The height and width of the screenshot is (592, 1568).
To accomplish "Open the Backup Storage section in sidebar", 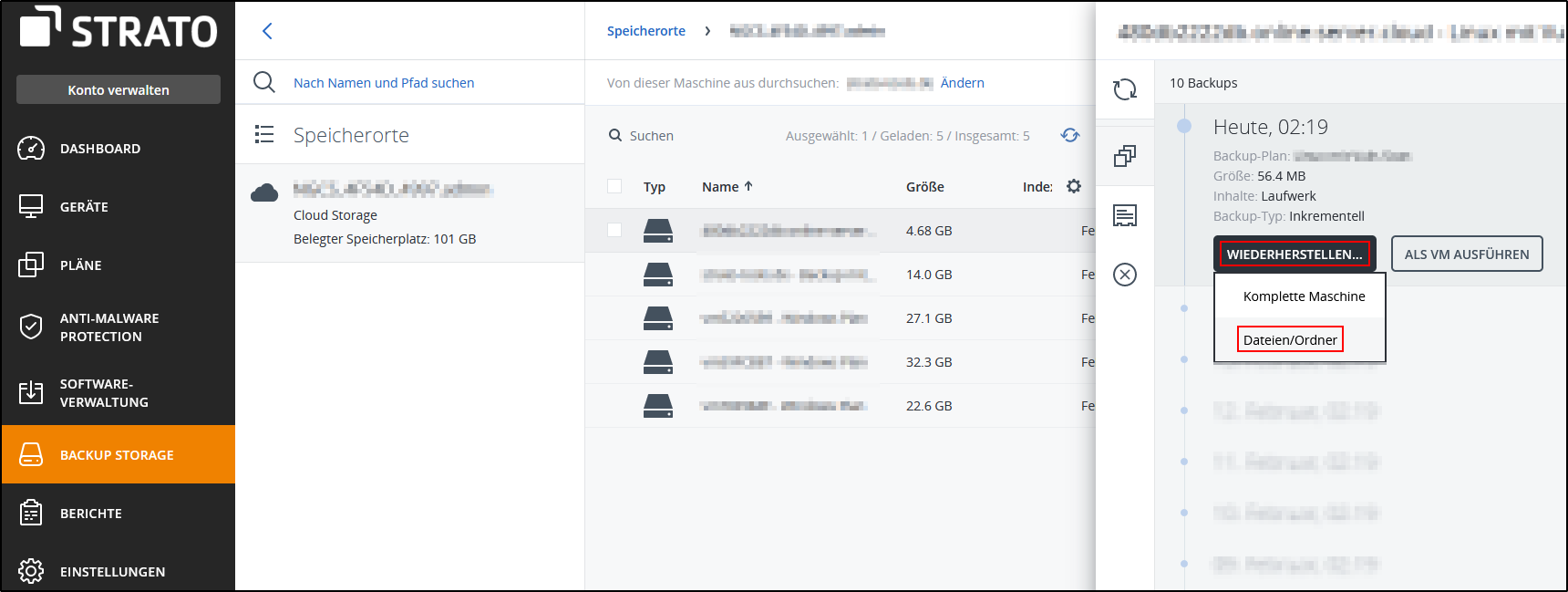I will point(118,454).
